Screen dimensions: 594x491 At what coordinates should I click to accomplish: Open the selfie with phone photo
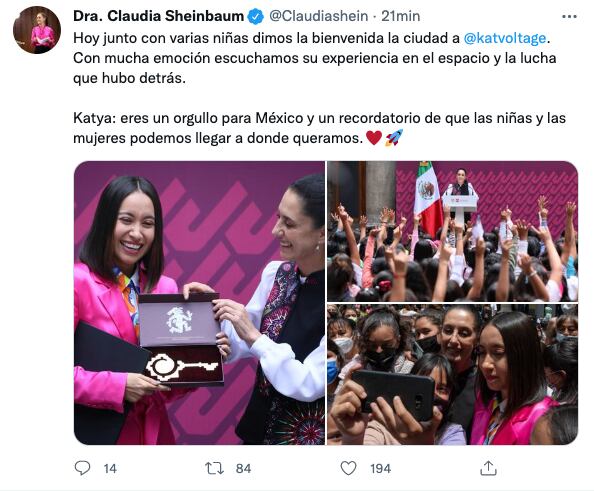coord(453,374)
